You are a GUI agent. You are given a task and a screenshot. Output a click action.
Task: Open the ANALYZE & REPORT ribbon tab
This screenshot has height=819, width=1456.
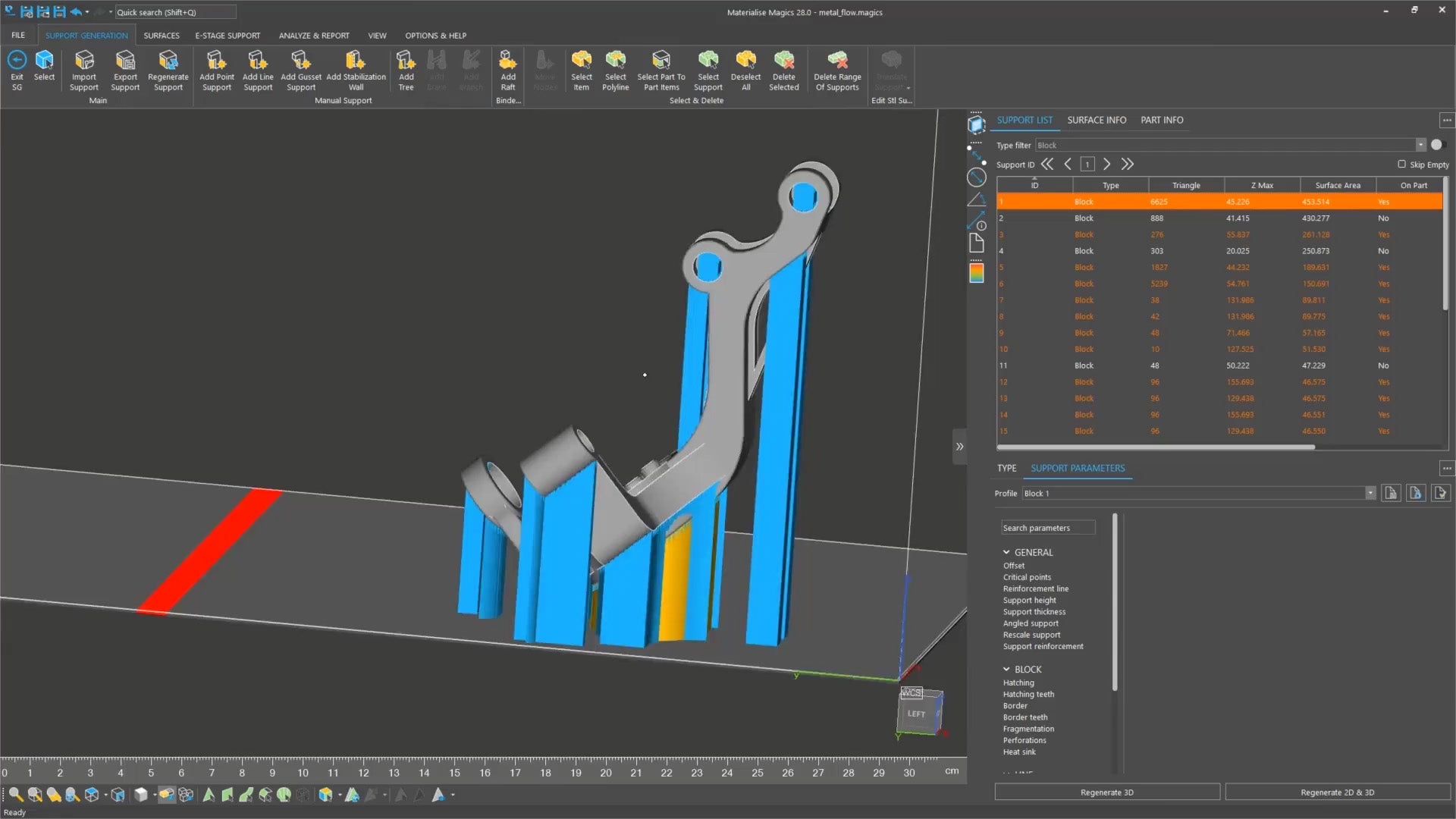click(x=313, y=35)
